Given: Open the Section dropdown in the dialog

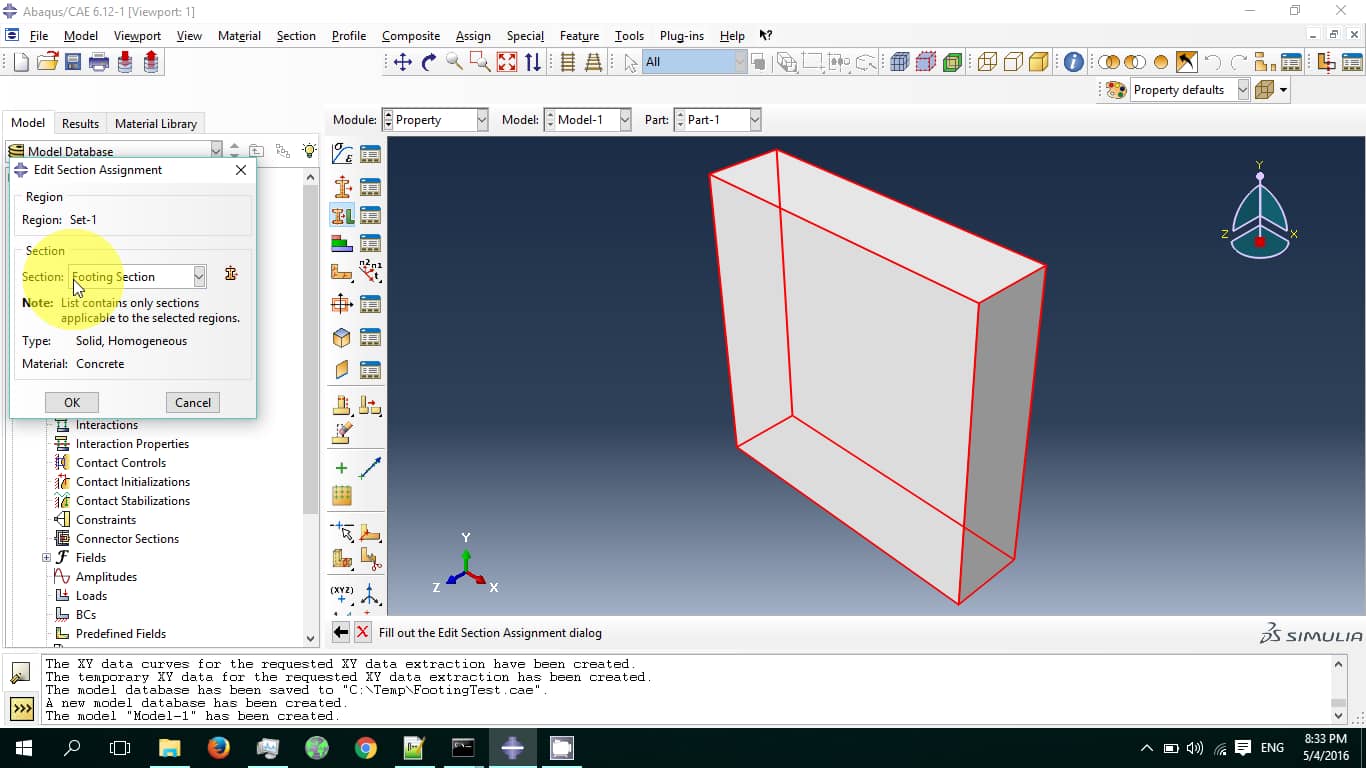Looking at the screenshot, I should click(x=199, y=276).
